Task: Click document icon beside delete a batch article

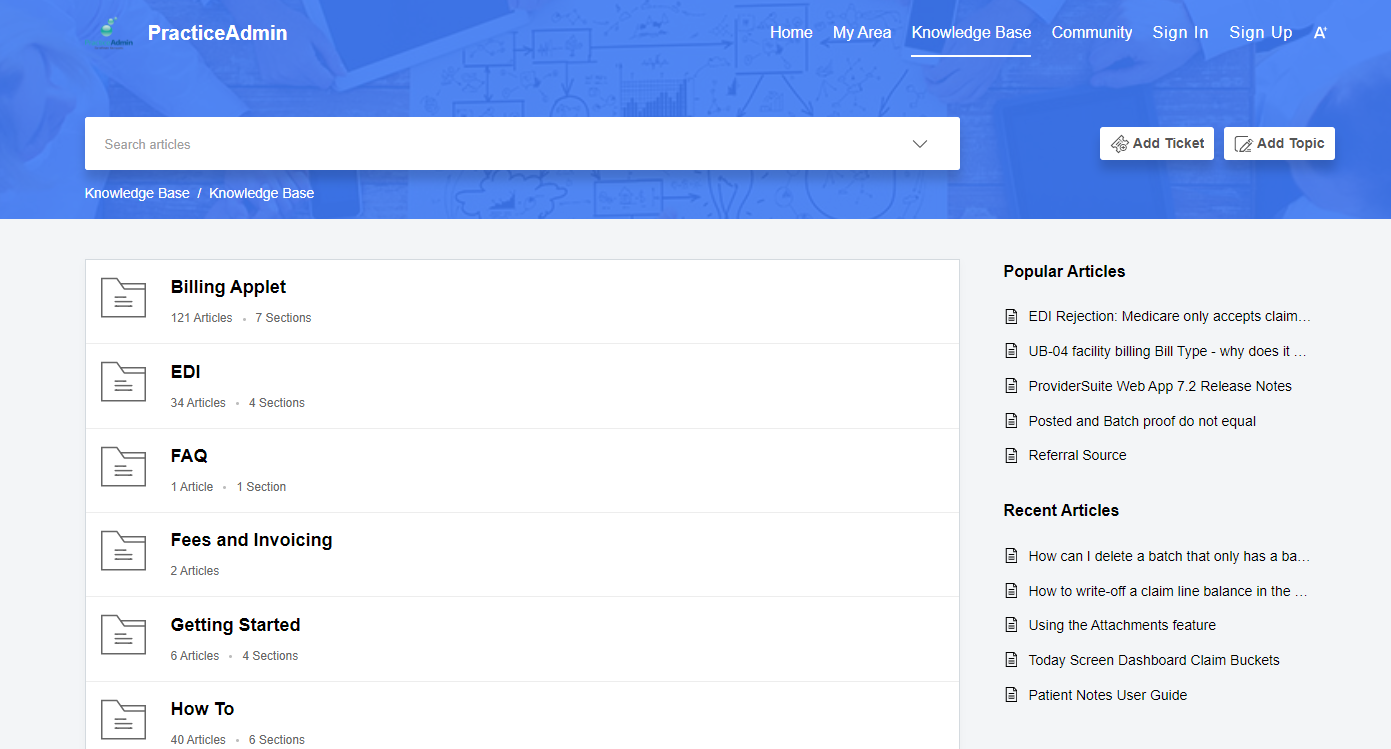Action: click(x=1011, y=556)
